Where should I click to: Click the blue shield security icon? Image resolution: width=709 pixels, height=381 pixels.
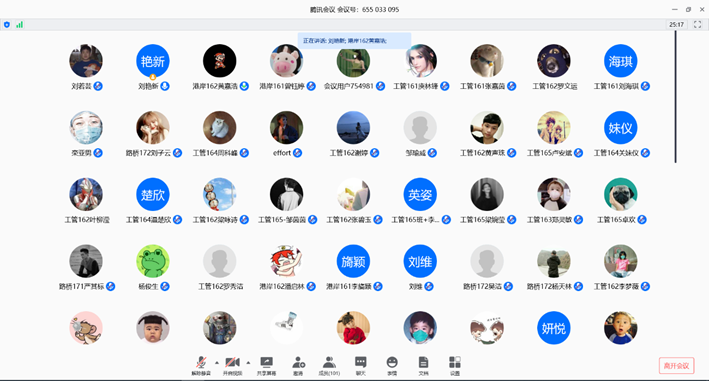[x=7, y=24]
